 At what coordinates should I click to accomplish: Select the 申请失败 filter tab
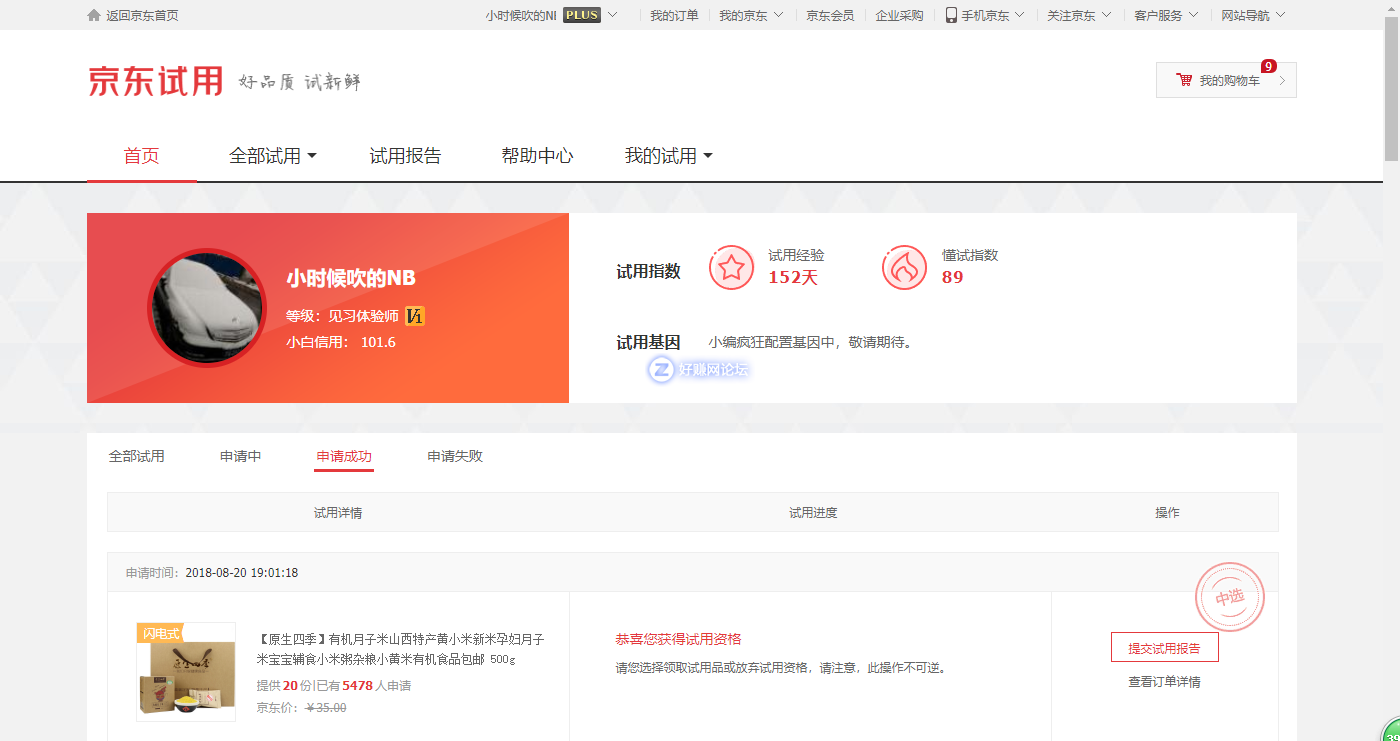click(x=455, y=456)
